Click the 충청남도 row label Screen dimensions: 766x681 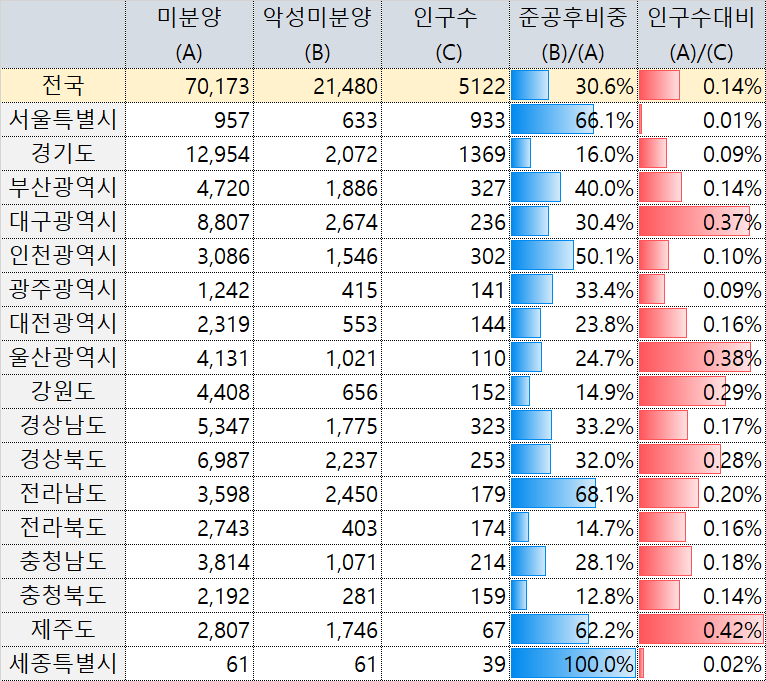pyautogui.click(x=63, y=561)
